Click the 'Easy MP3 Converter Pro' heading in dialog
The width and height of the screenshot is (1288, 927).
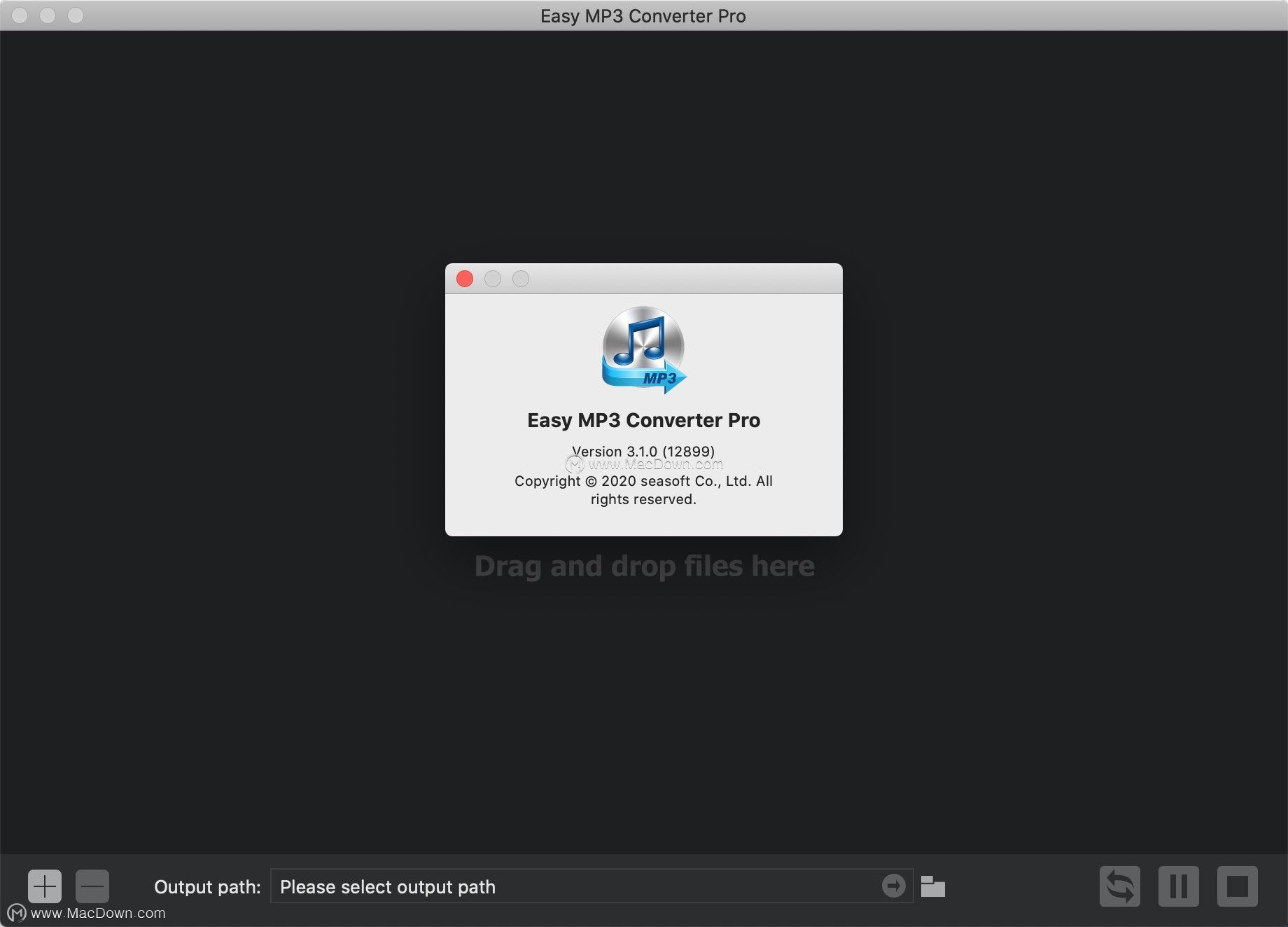coord(643,420)
